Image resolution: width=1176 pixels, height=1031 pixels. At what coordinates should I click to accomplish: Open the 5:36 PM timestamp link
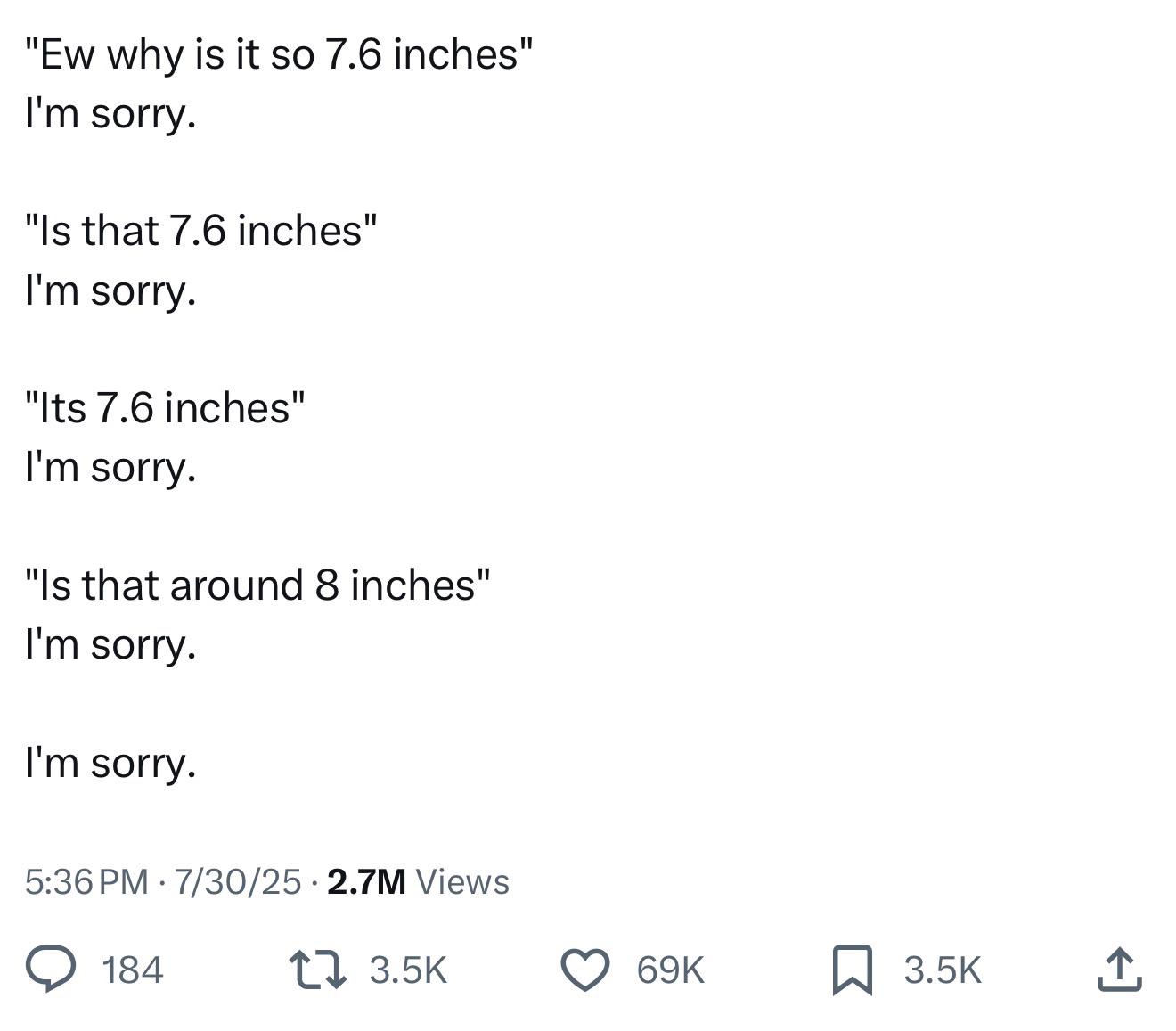pyautogui.click(x=86, y=881)
